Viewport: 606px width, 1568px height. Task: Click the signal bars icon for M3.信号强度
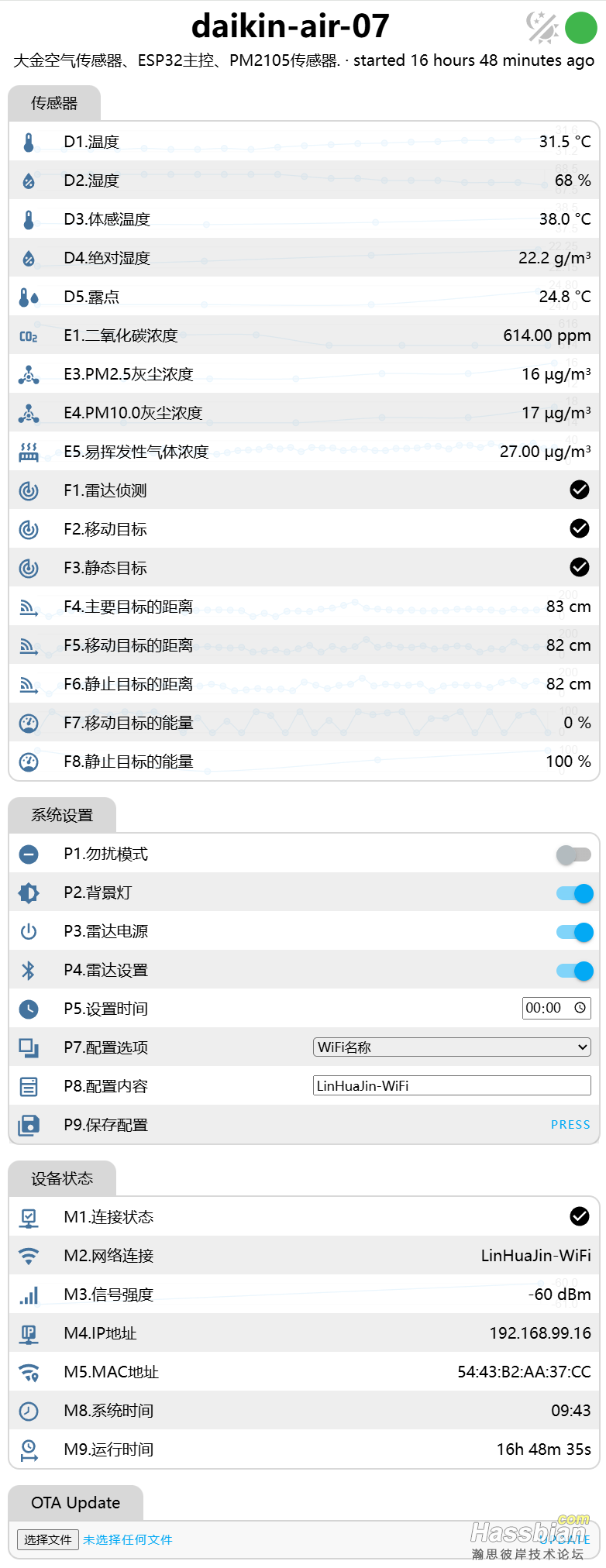29,1295
